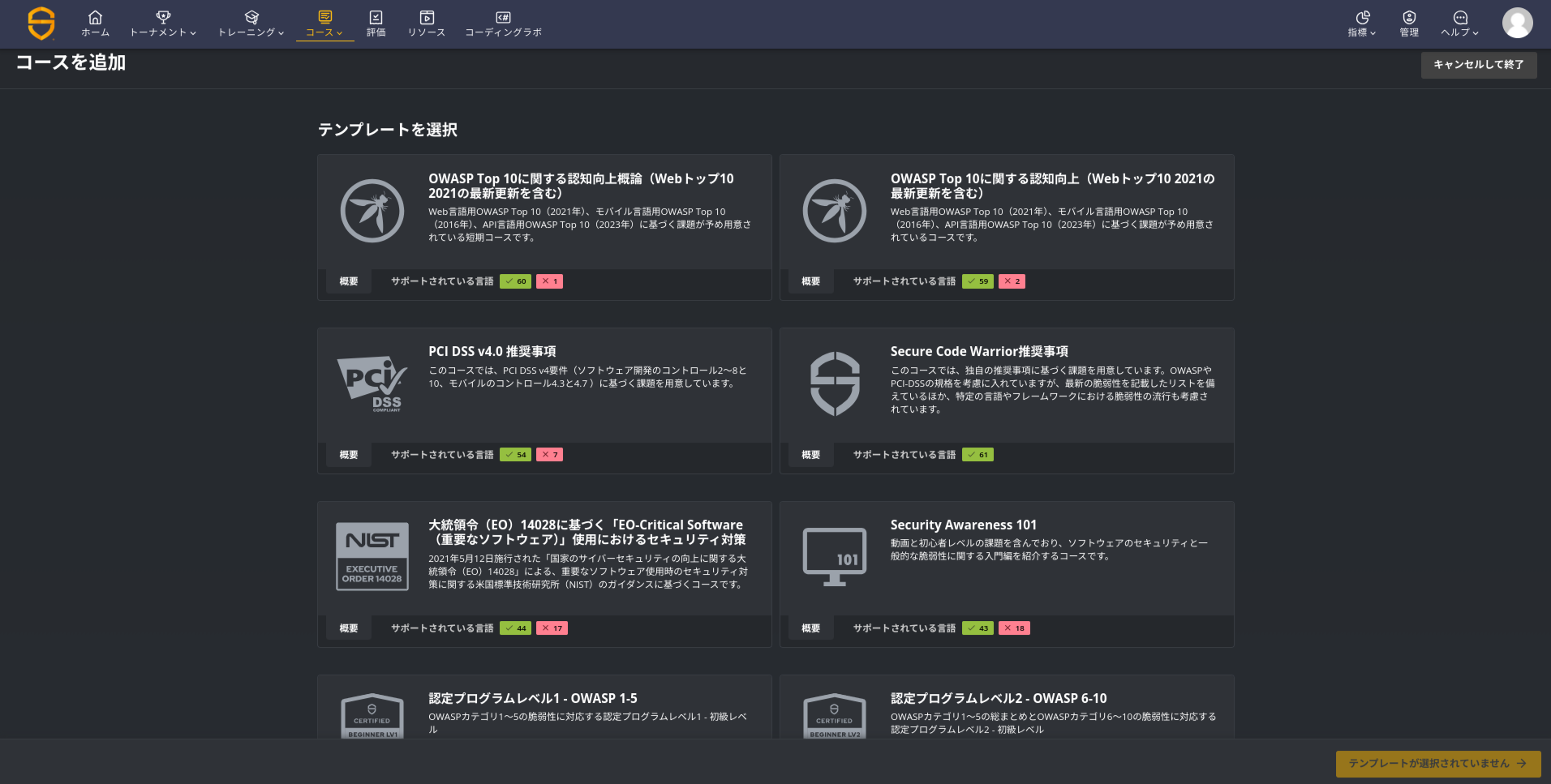This screenshot has width=1551, height=784.
Task: Open the 評価 assessment icon
Action: [x=376, y=17]
